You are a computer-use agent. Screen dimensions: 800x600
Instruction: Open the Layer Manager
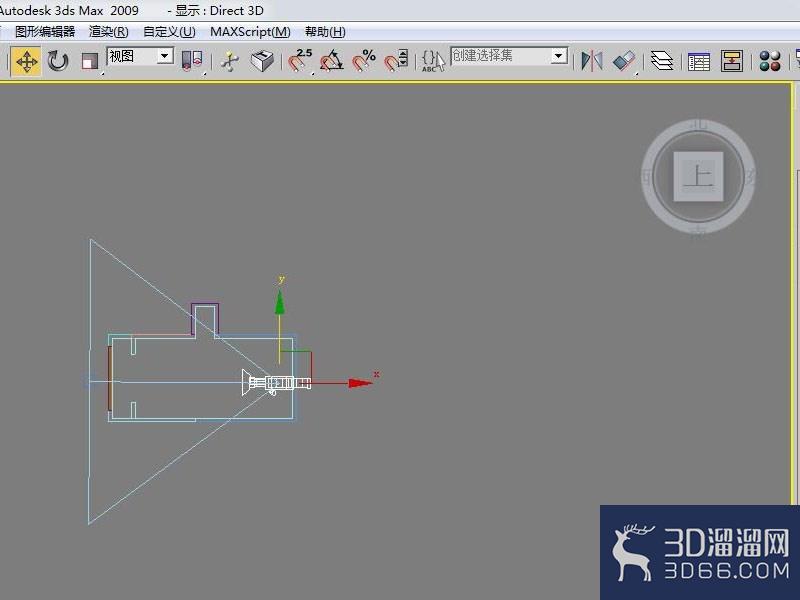662,61
